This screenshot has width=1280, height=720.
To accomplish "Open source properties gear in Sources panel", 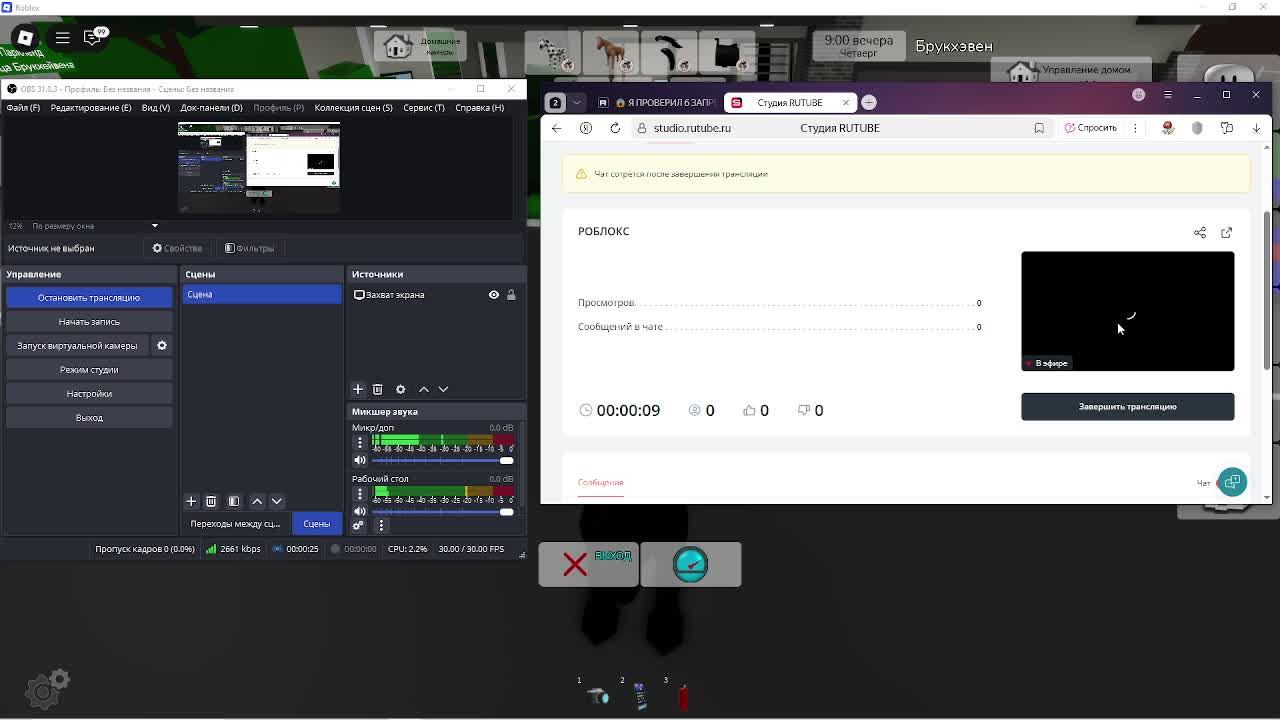I will [400, 389].
